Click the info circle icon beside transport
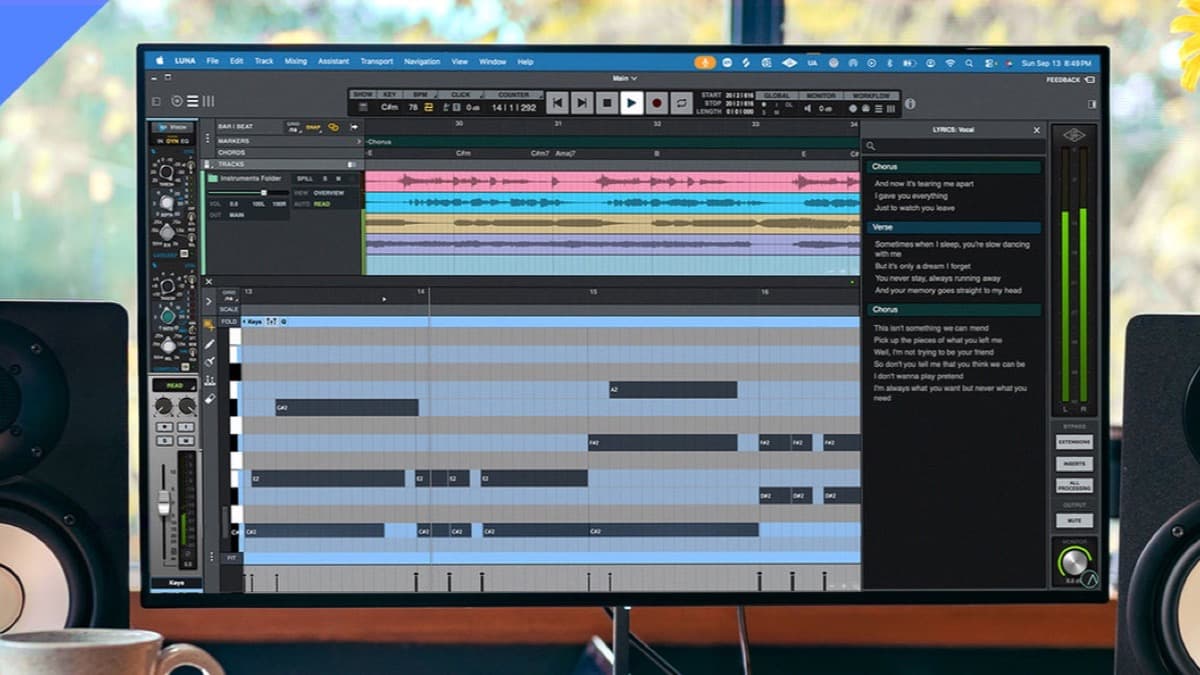 coord(909,102)
